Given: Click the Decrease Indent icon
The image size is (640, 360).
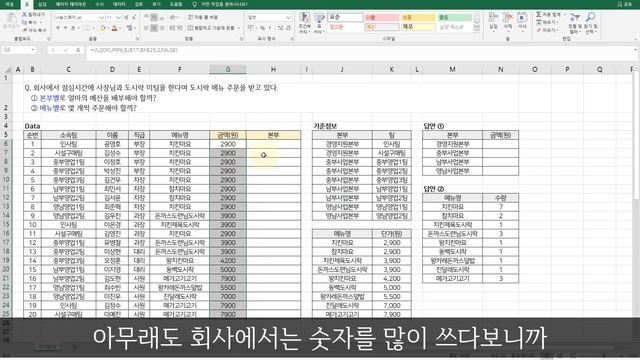Looking at the screenshot, I should (172, 28).
